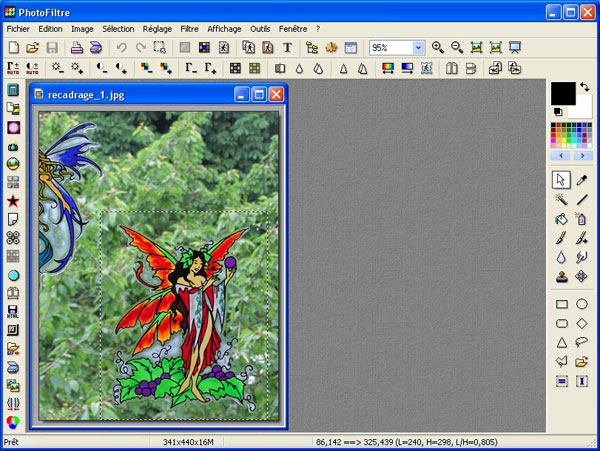Increase gamma correction icon
Image resolution: width=600 pixels, height=451 pixels.
(210, 68)
